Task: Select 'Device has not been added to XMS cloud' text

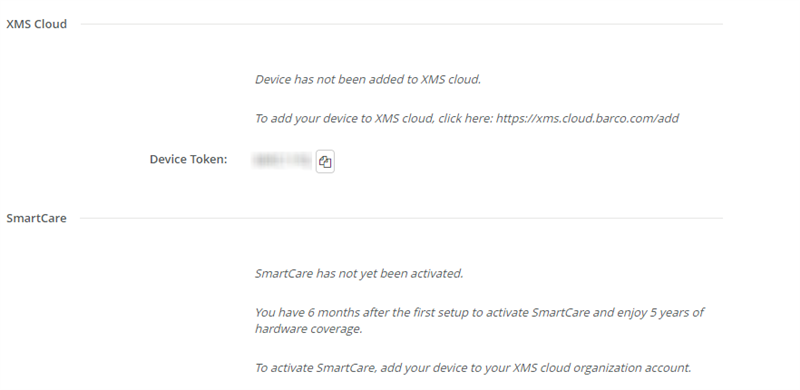Action: coord(368,80)
